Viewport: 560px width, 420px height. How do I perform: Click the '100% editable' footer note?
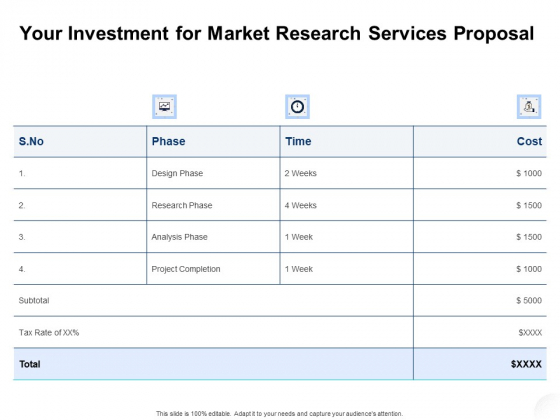tap(279, 414)
